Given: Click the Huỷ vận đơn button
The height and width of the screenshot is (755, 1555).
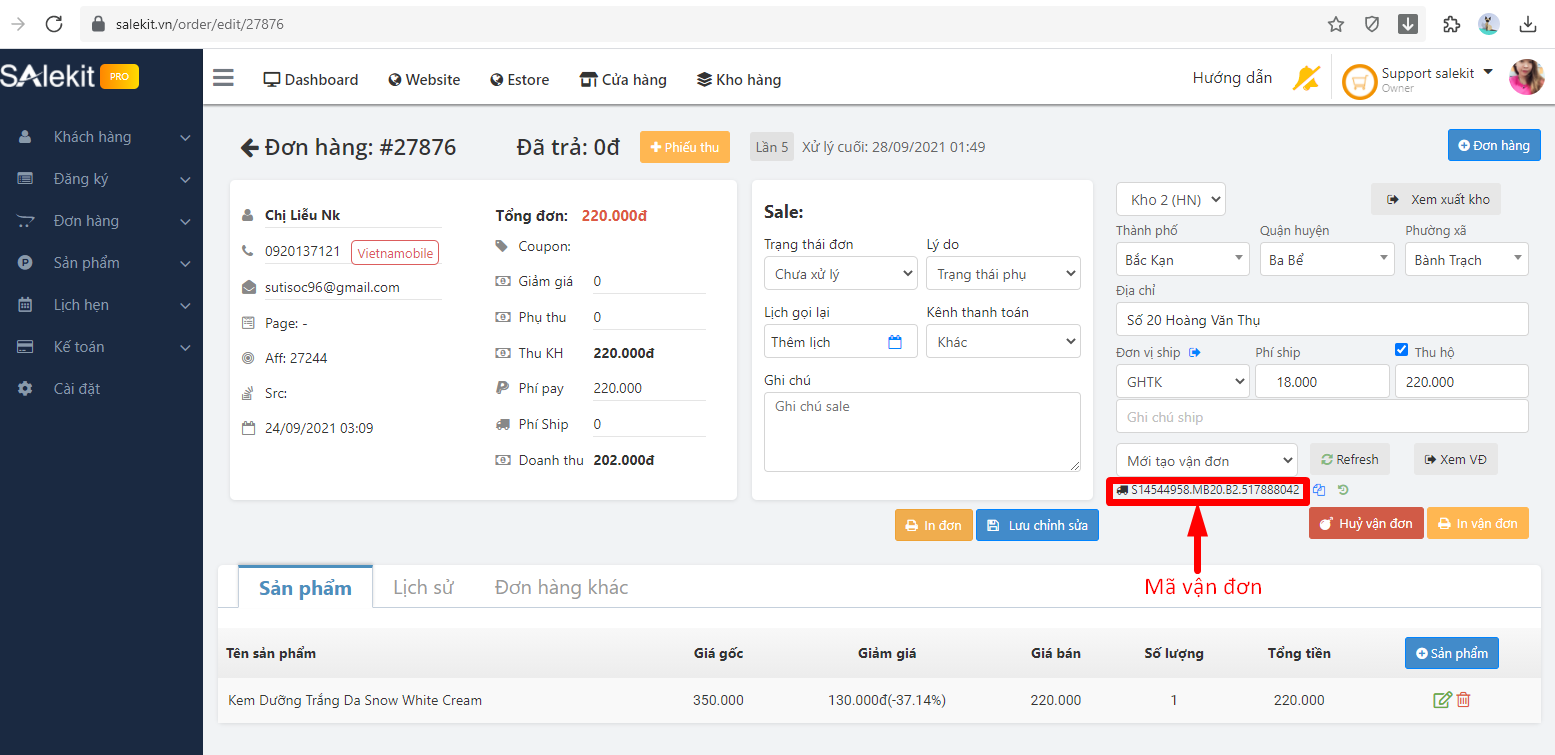Looking at the screenshot, I should 1366,523.
